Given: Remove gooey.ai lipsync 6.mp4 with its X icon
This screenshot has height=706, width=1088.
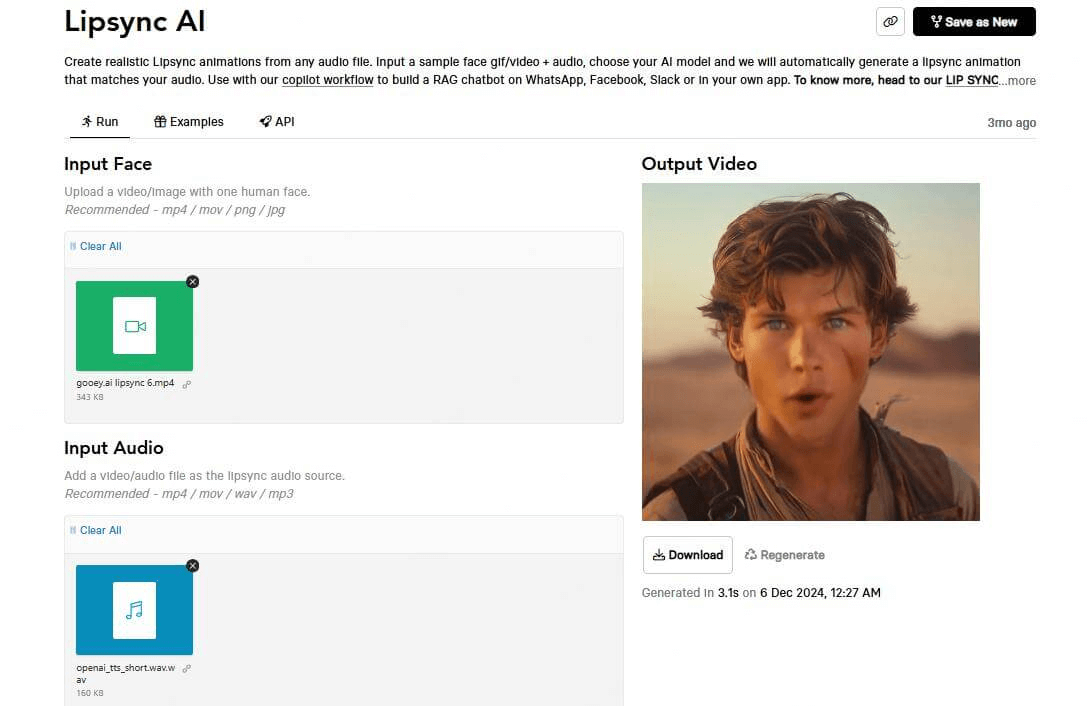Looking at the screenshot, I should [x=193, y=282].
